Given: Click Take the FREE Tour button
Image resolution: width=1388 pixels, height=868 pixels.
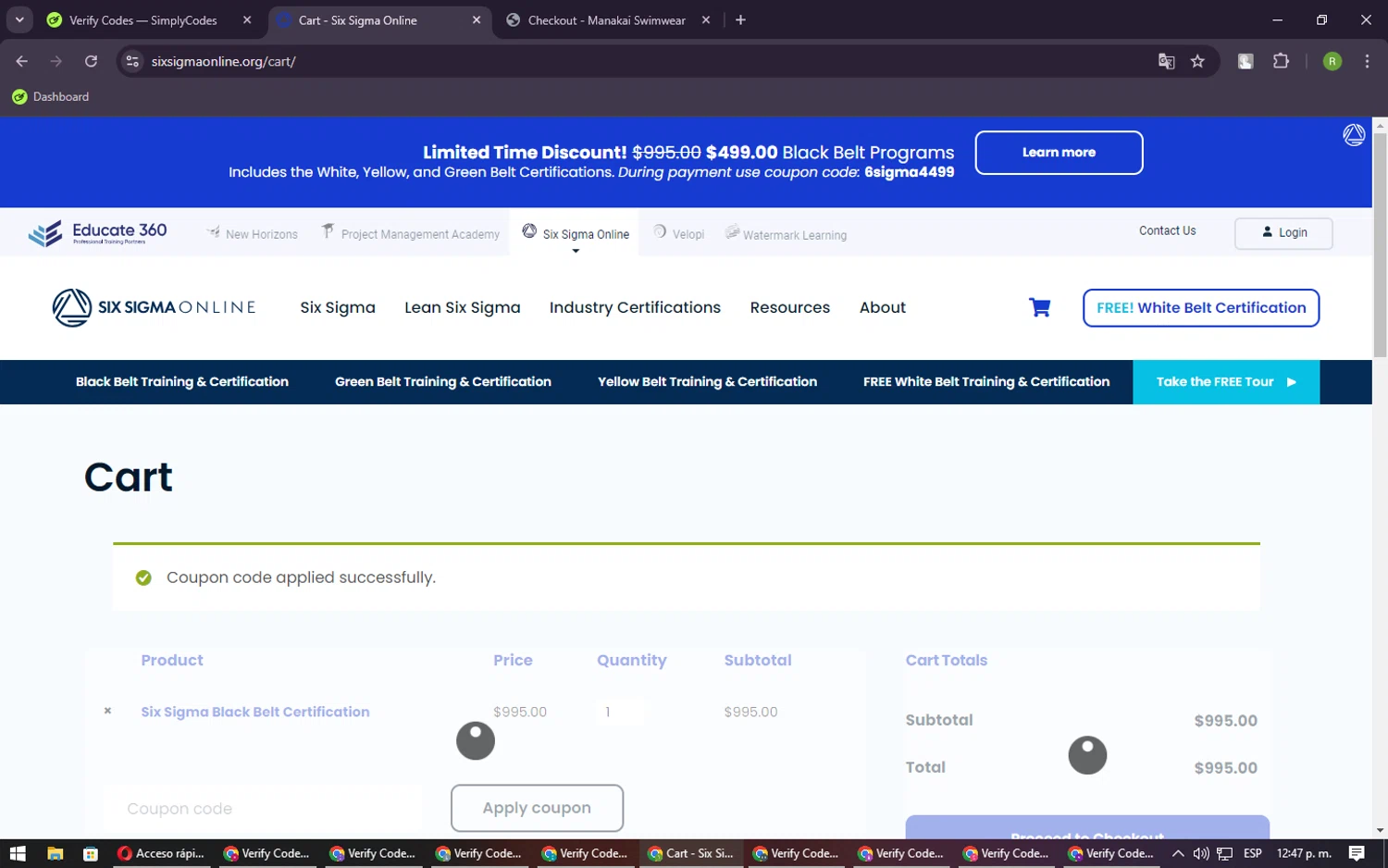Looking at the screenshot, I should [x=1226, y=382].
